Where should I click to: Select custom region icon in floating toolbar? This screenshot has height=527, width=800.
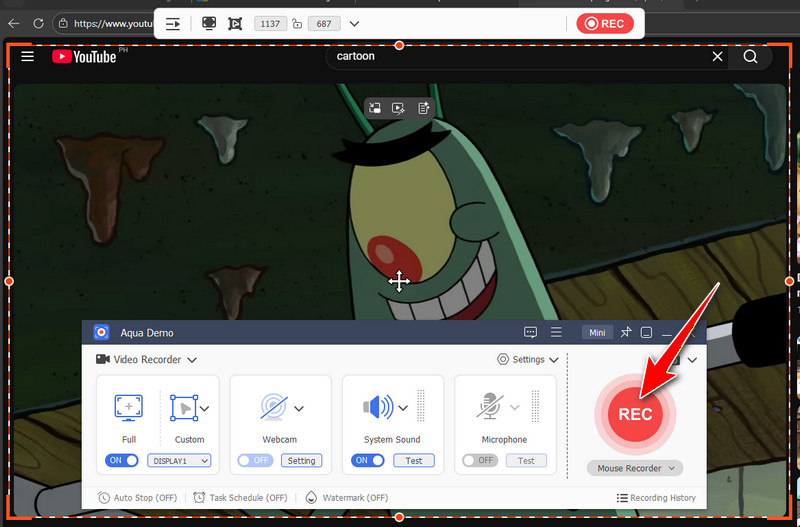point(235,23)
